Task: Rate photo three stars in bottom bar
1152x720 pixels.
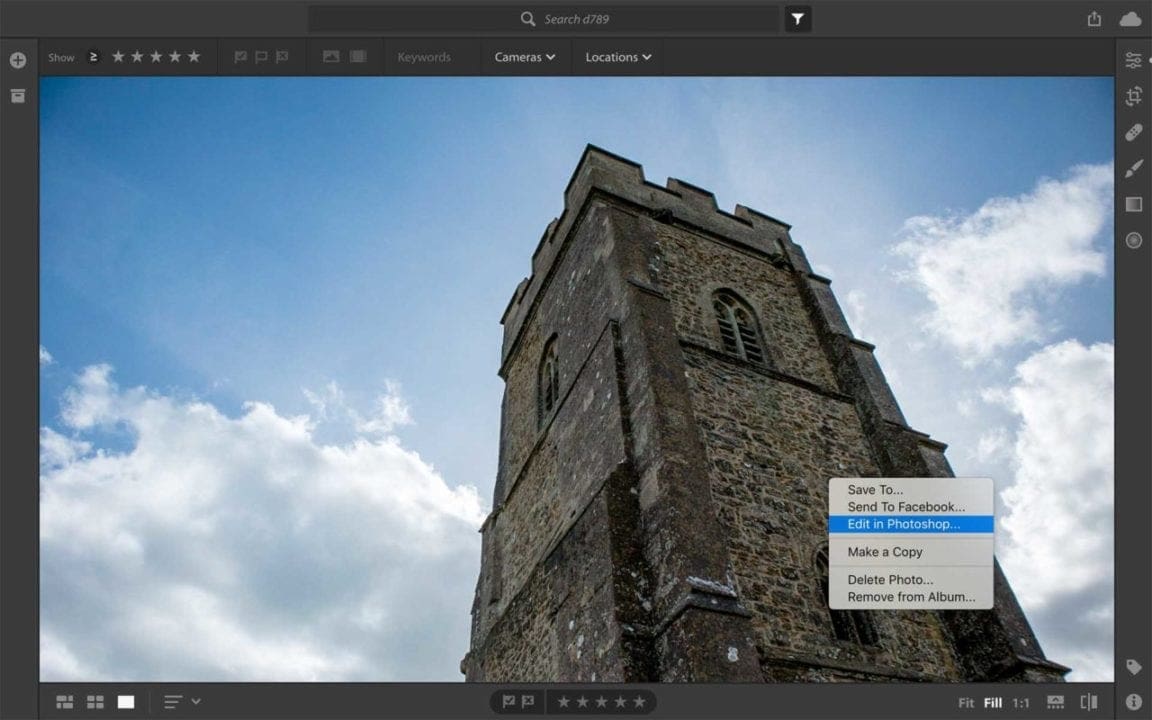Action: tap(602, 702)
